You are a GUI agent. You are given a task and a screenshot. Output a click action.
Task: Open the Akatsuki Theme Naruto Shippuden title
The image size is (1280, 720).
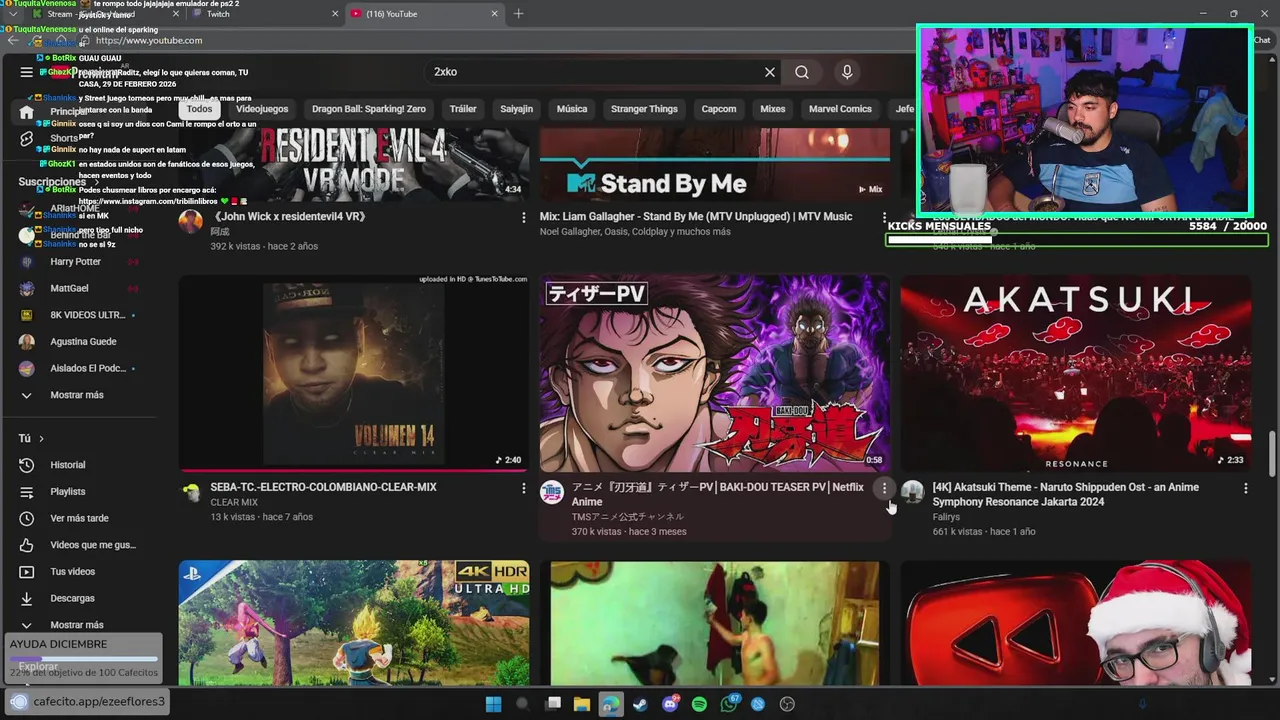pos(1065,494)
